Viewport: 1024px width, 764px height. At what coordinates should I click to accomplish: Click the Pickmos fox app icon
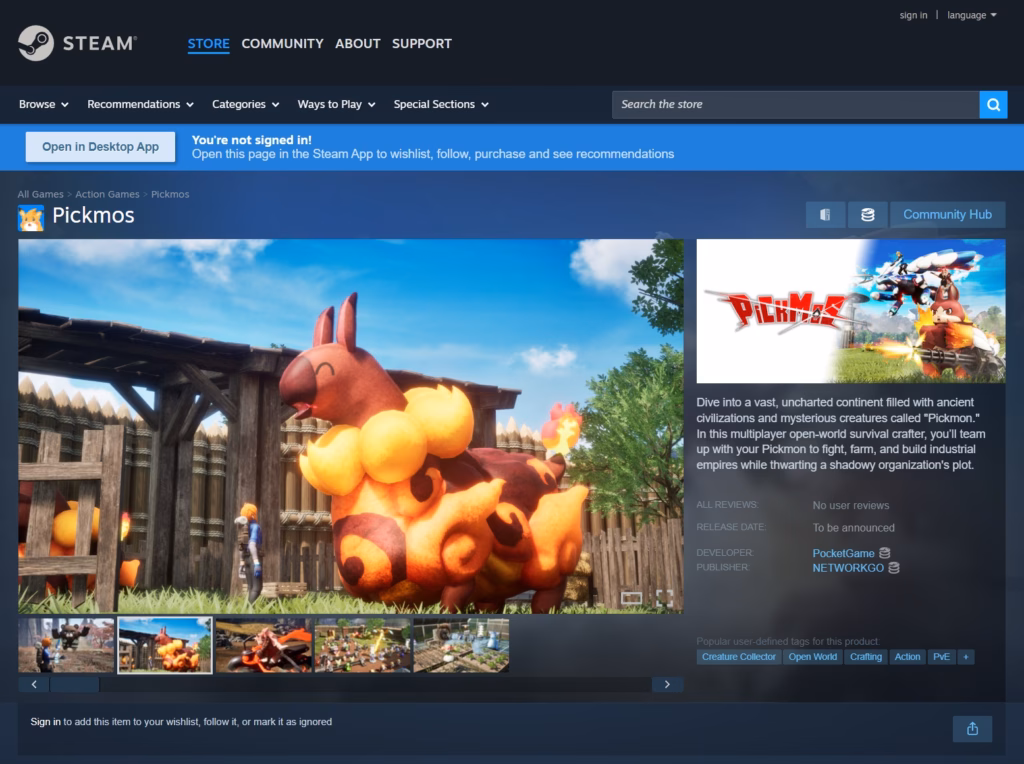(31, 218)
